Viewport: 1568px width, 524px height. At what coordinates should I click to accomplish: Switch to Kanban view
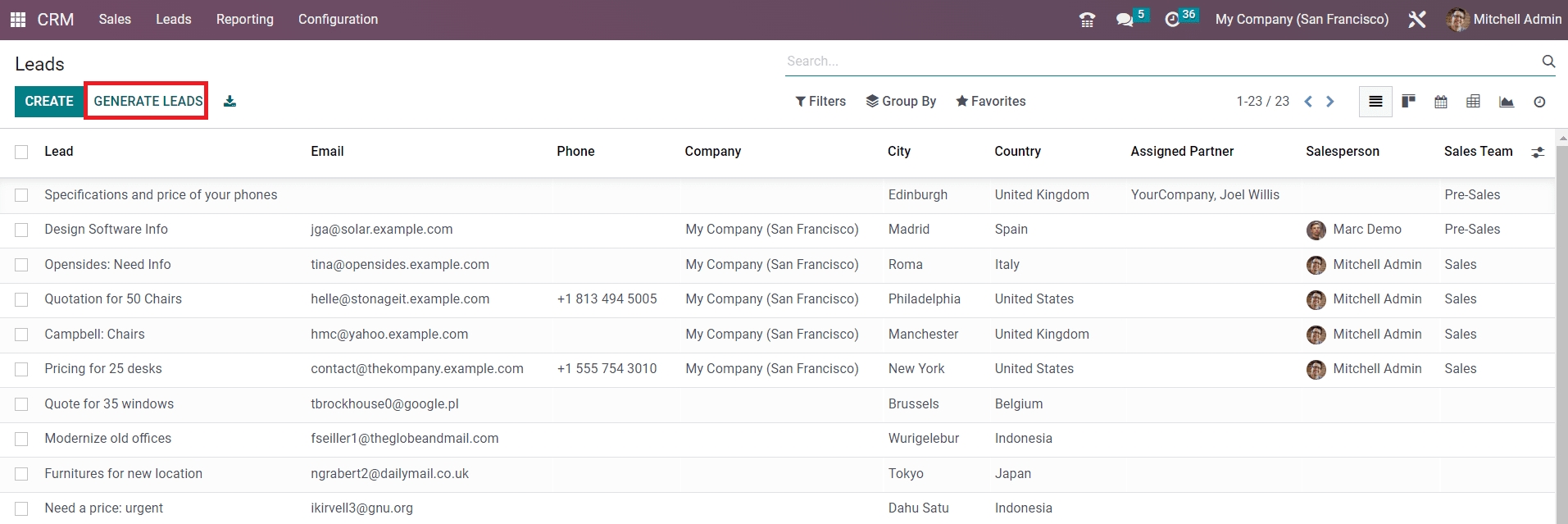coord(1408,102)
